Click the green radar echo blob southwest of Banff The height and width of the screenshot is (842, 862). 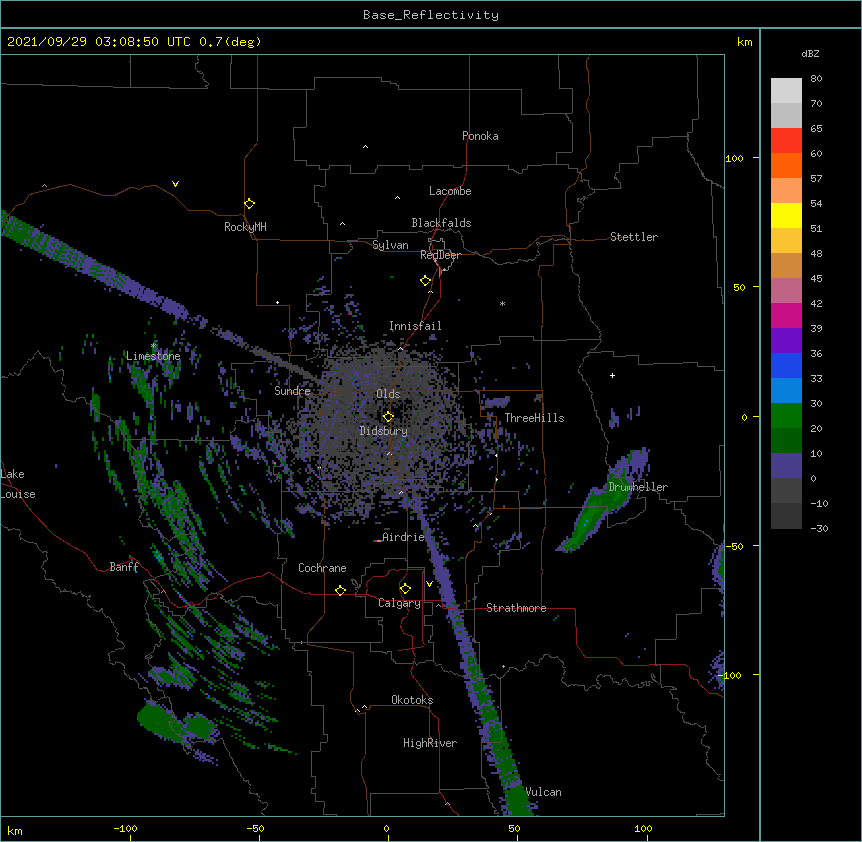tap(176, 724)
